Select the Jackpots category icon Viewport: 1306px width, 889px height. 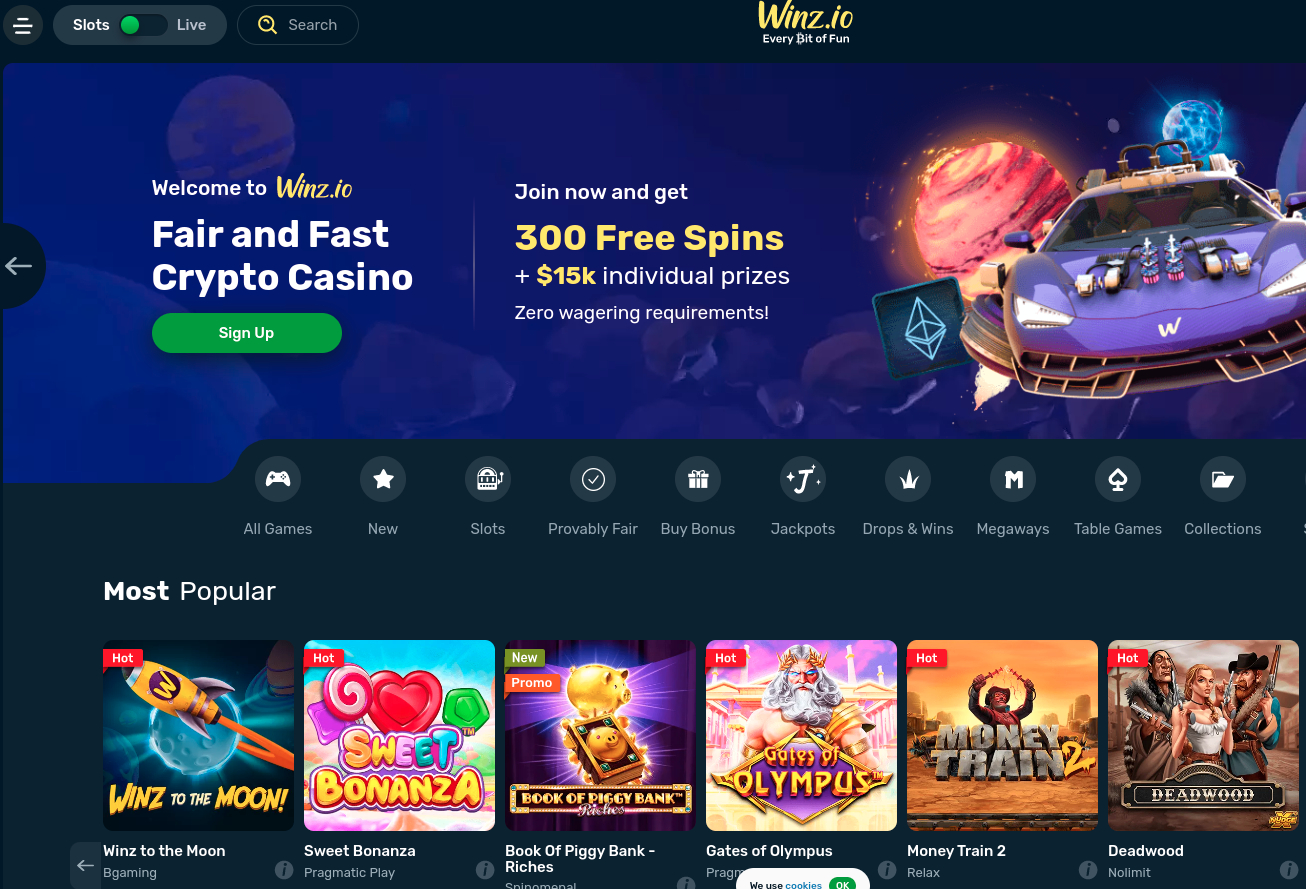[803, 480]
